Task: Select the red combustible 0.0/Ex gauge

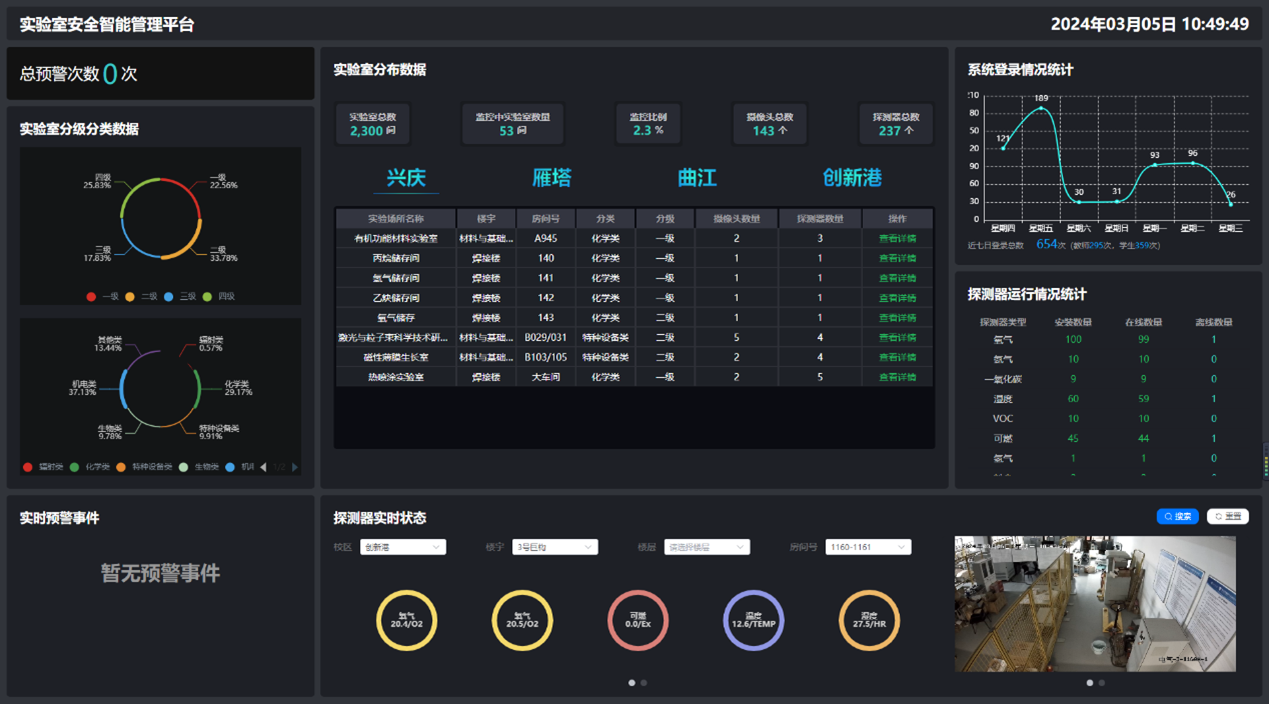Action: [x=638, y=620]
